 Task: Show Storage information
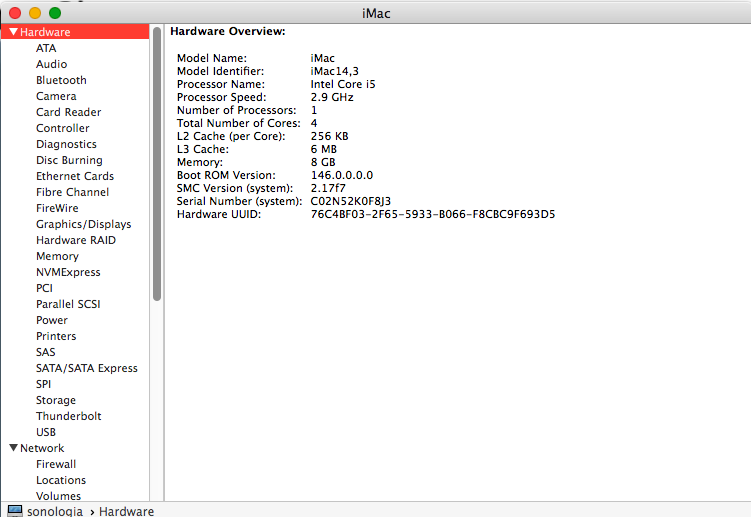click(56, 400)
